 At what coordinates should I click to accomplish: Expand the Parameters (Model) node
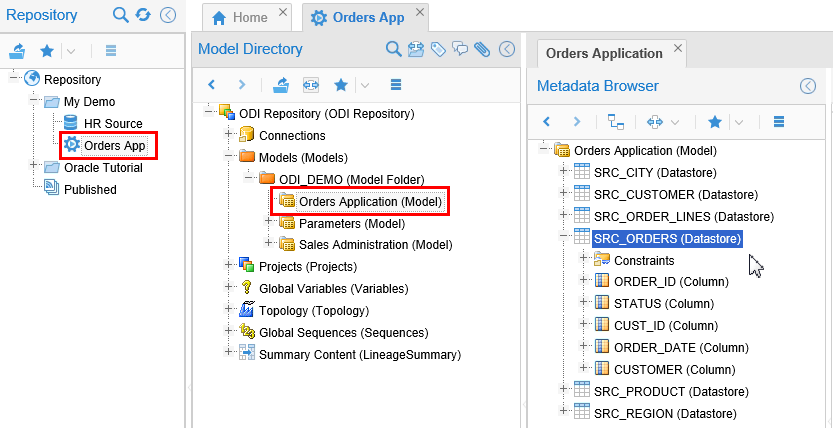(x=269, y=222)
